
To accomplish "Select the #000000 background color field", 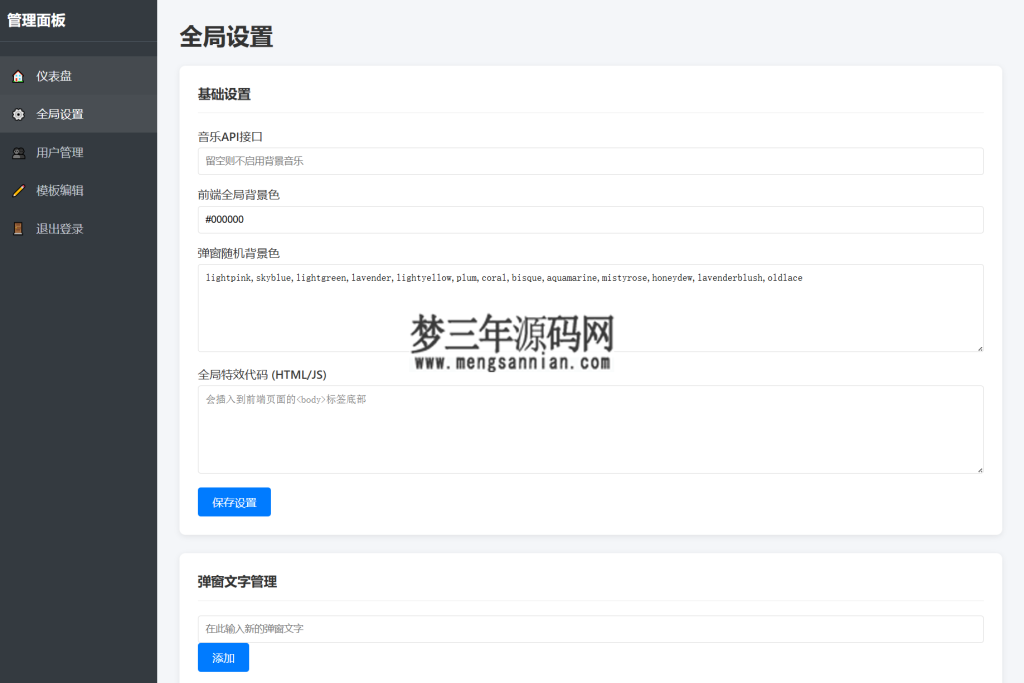I will click(x=590, y=220).
